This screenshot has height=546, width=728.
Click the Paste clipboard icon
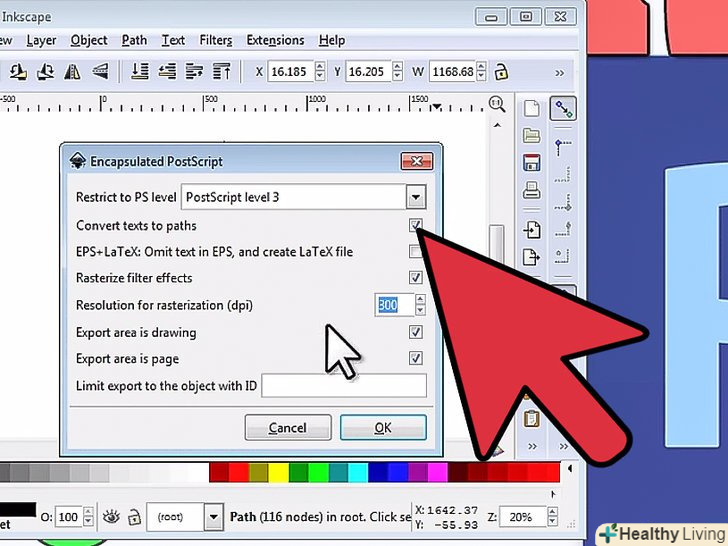pyautogui.click(x=532, y=419)
